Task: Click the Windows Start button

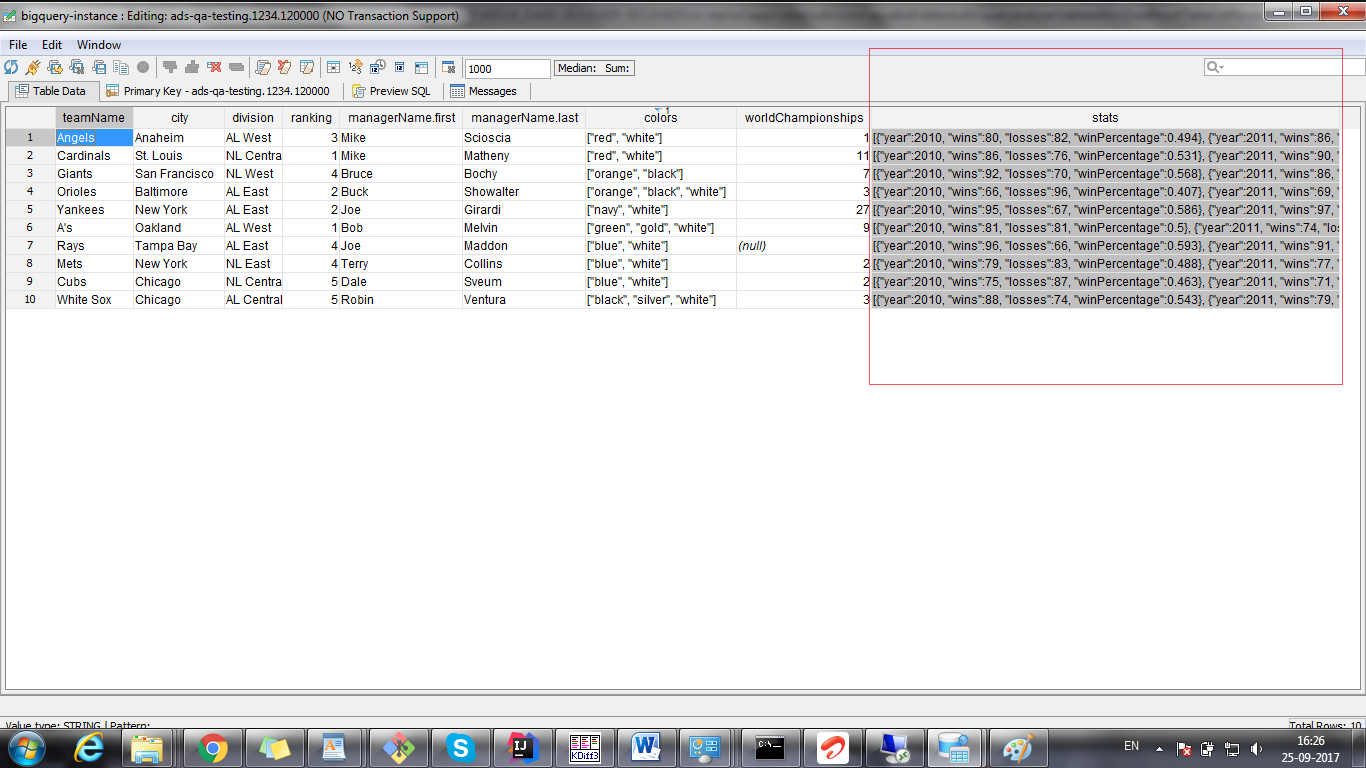Action: pyautogui.click(x=27, y=747)
